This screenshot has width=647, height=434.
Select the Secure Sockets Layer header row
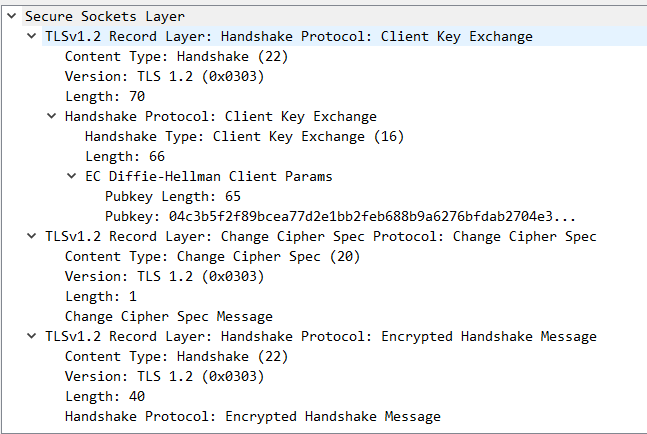[x=104, y=16]
